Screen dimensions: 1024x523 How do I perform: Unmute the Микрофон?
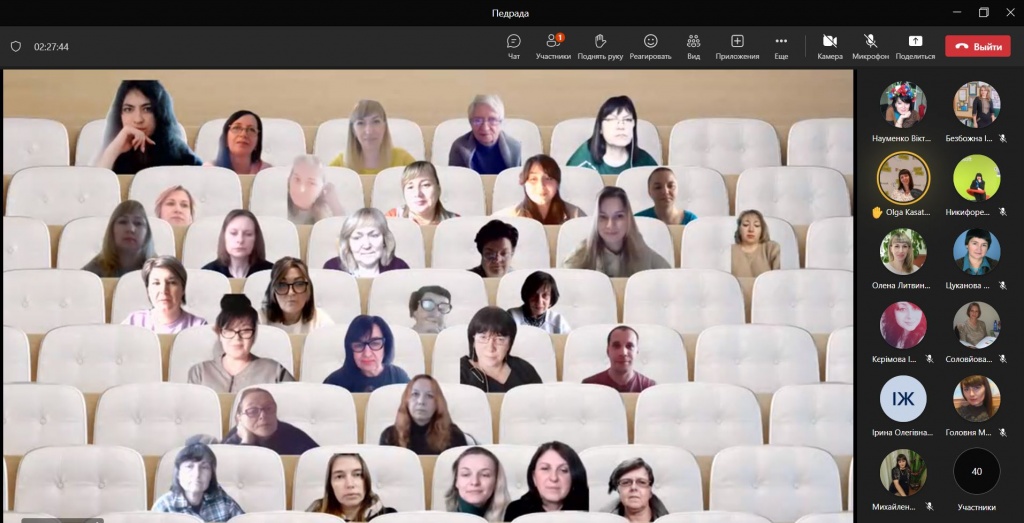coord(870,46)
